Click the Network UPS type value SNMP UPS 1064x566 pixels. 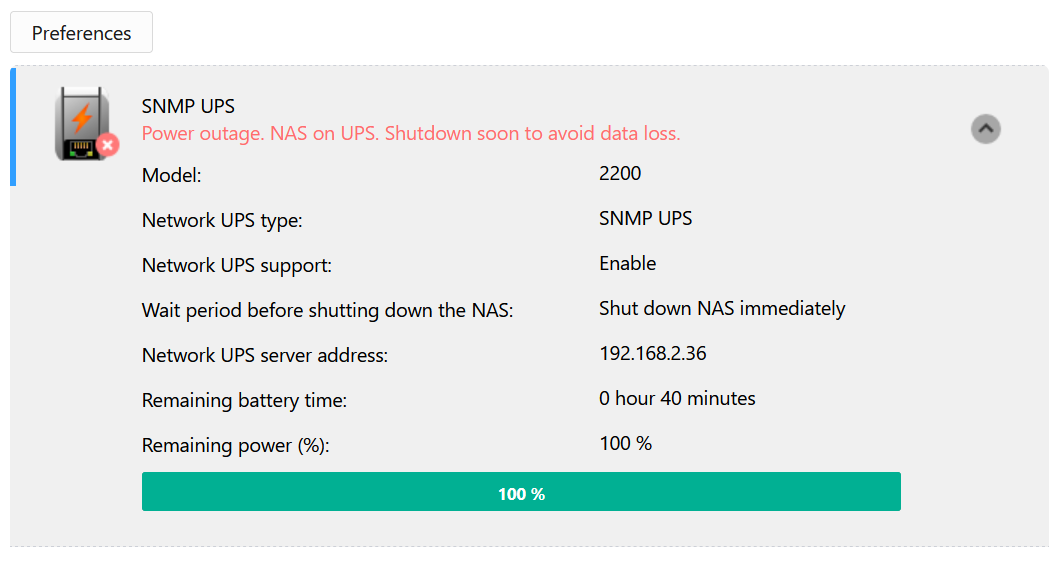(645, 219)
